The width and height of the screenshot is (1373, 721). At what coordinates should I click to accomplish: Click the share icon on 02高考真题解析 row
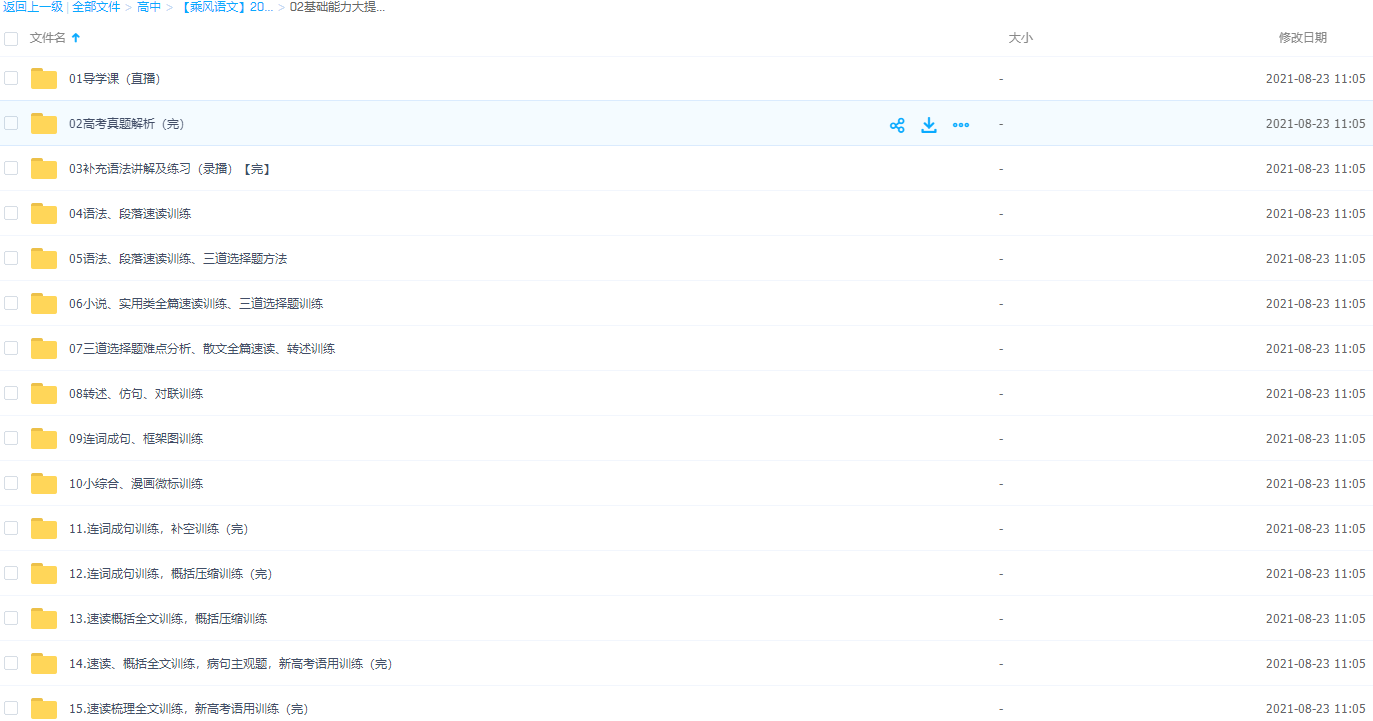pos(897,125)
